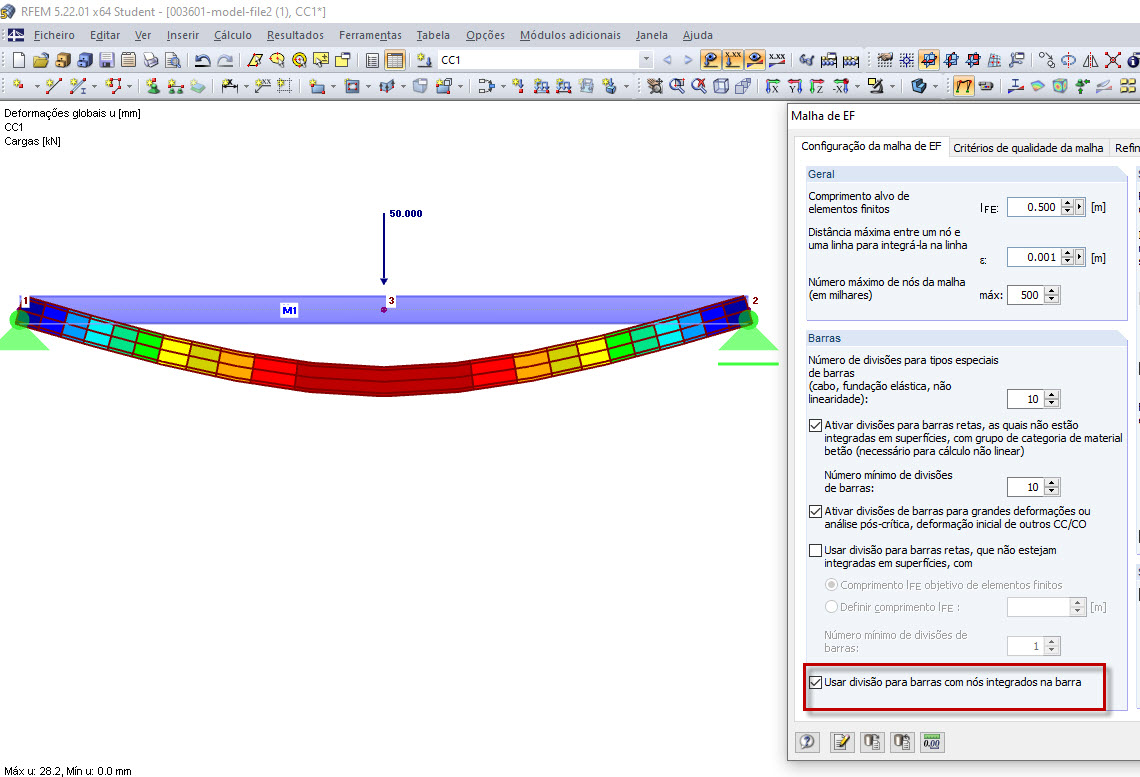Select member label M1 on the beam

click(x=289, y=310)
